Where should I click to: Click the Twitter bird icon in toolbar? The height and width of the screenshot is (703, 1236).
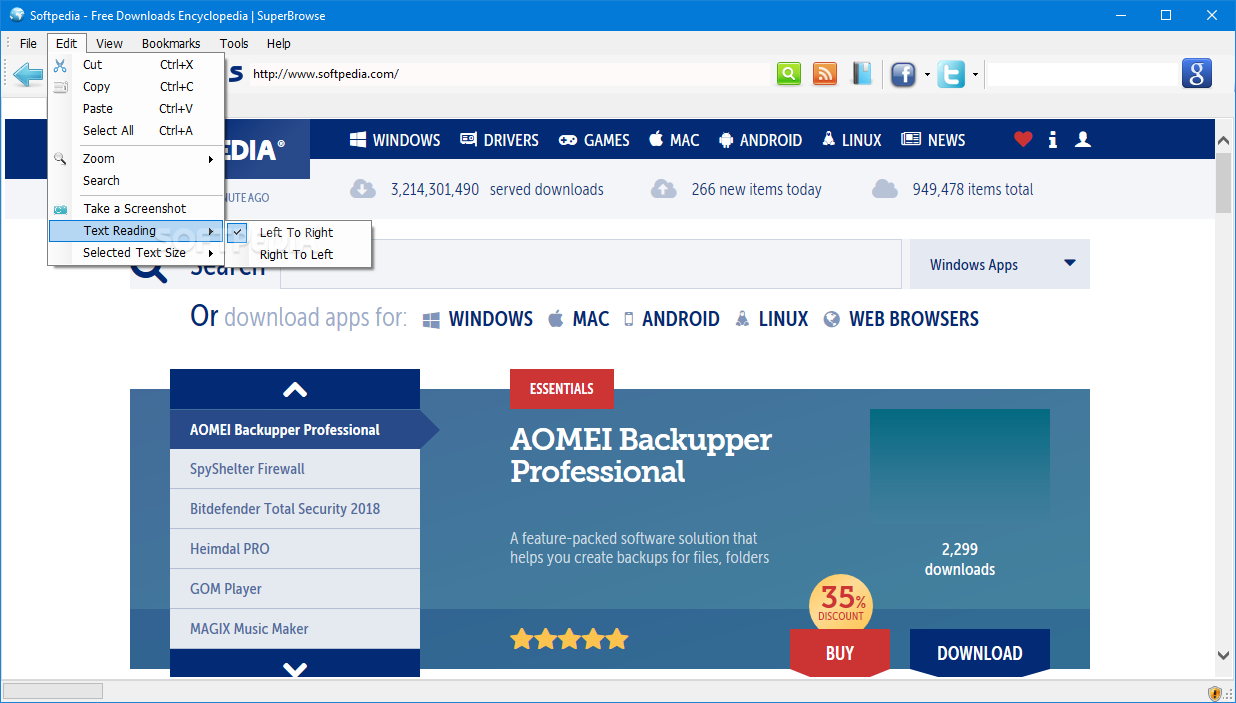pos(951,74)
